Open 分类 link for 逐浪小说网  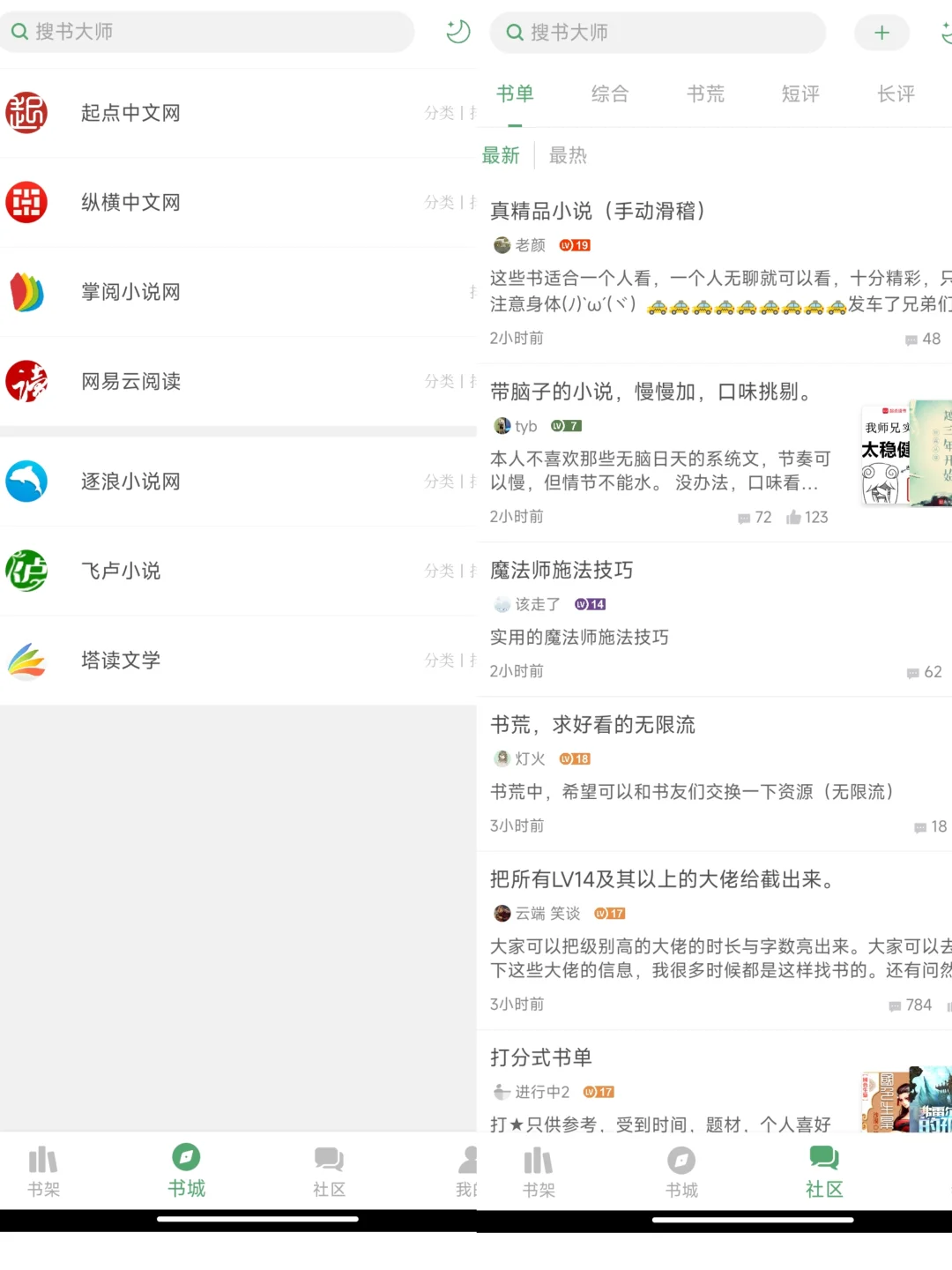coord(439,482)
